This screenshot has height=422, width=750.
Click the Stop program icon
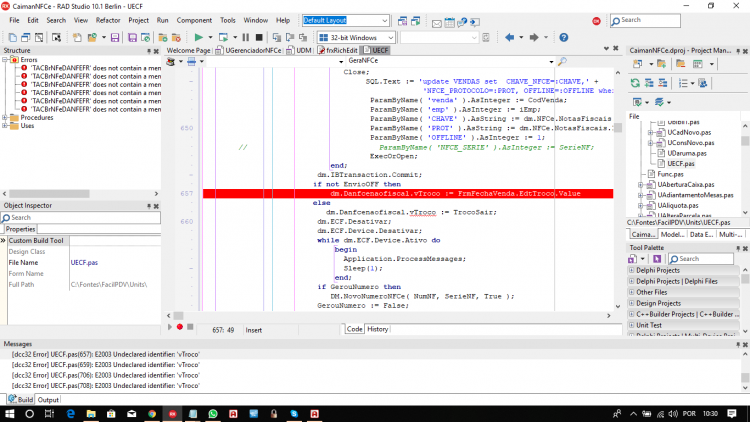[259, 37]
